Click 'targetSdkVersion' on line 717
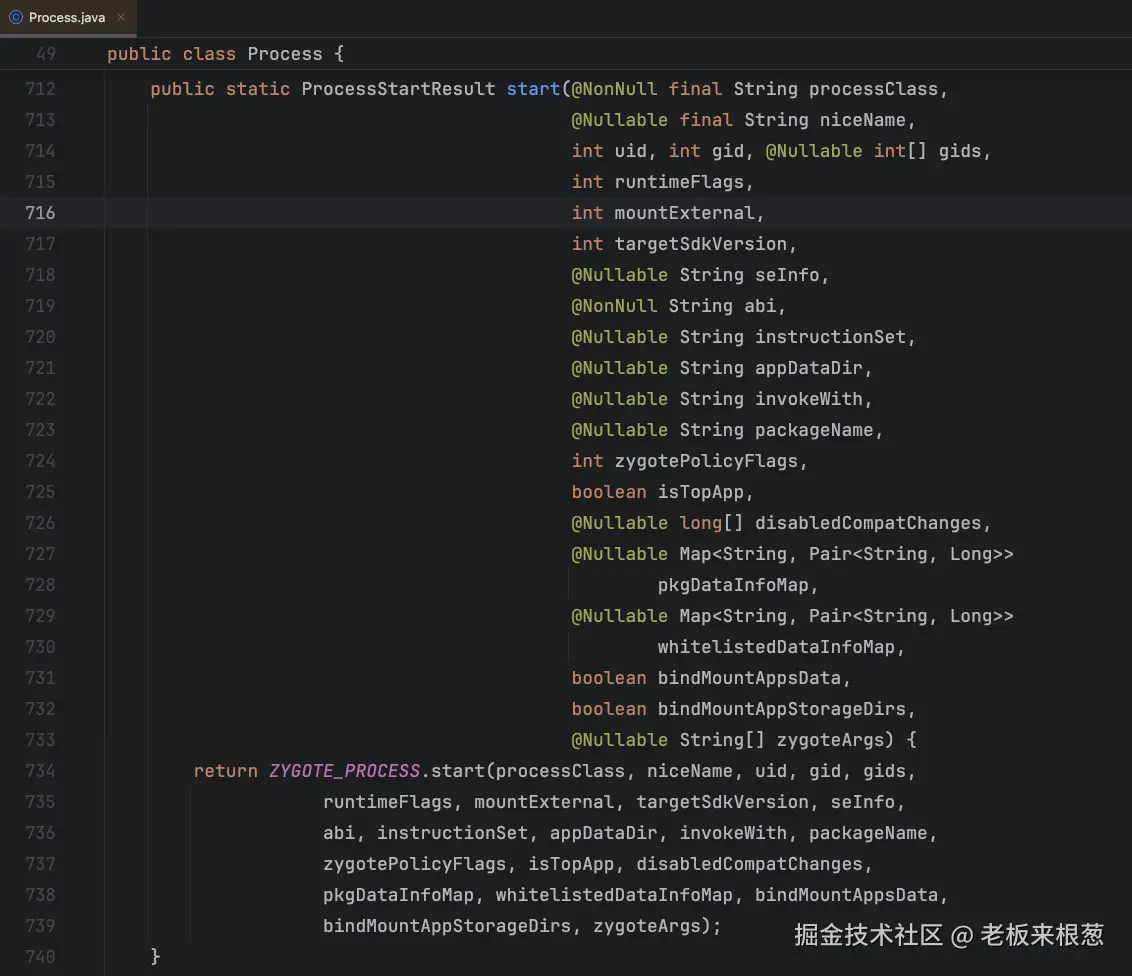The image size is (1132, 976). (x=700, y=244)
